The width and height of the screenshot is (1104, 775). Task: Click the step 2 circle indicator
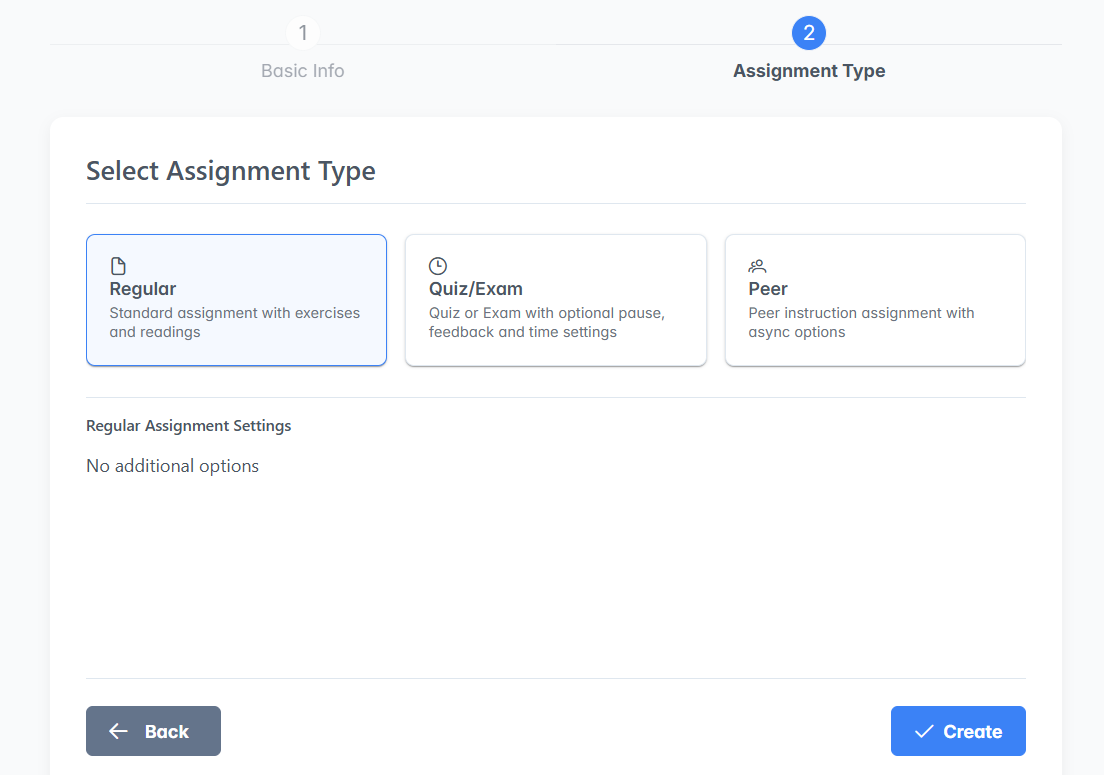pyautogui.click(x=808, y=33)
